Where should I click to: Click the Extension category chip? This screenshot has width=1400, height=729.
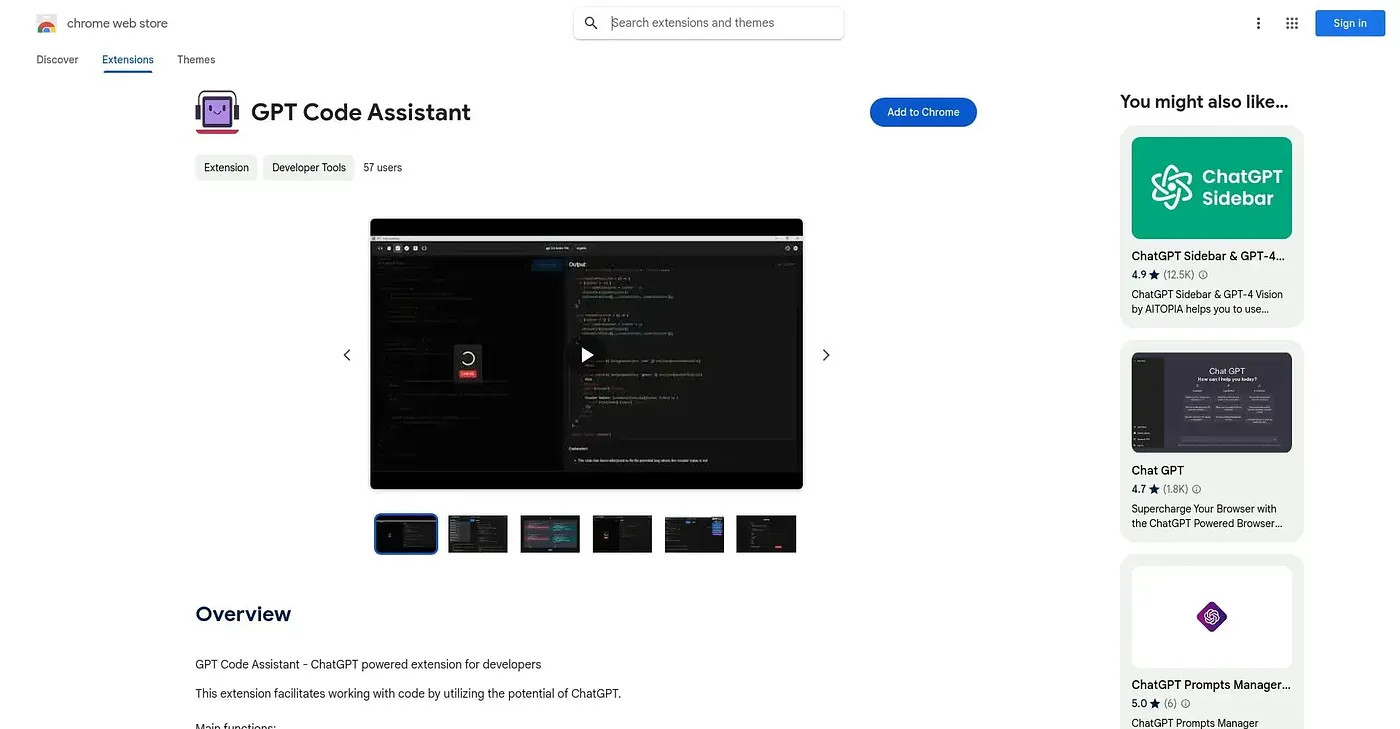[x=226, y=168]
